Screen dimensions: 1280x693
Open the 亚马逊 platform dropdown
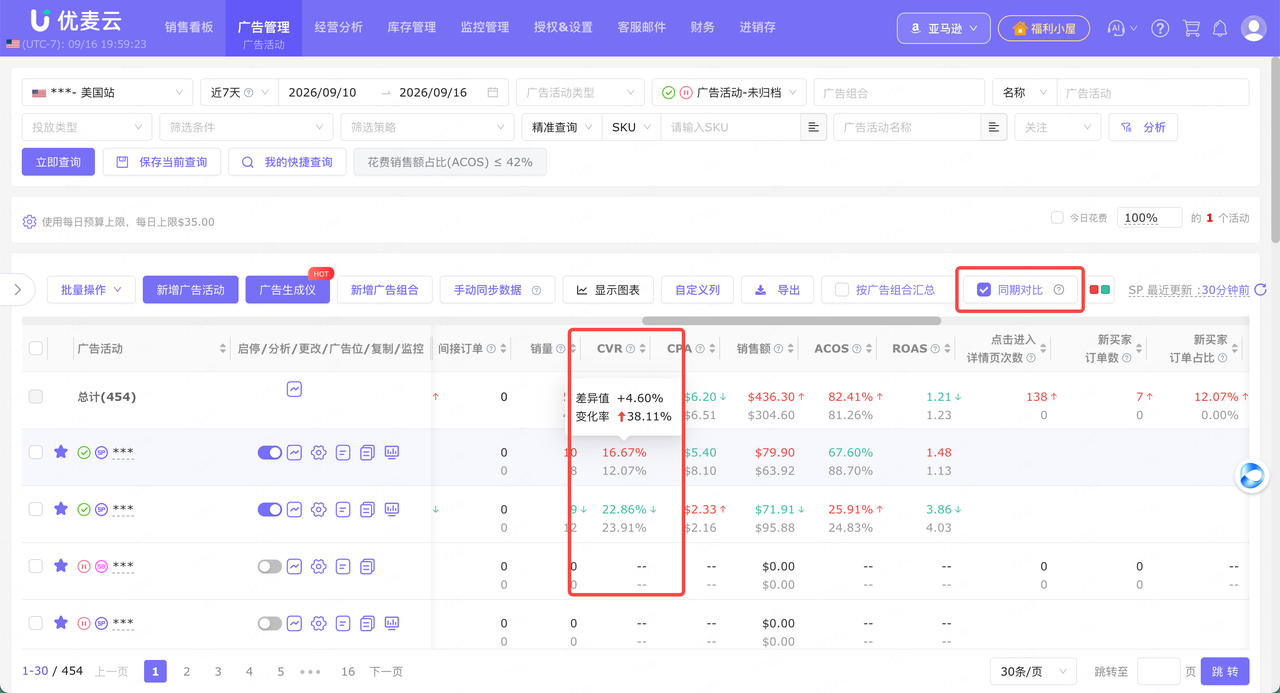[x=944, y=28]
